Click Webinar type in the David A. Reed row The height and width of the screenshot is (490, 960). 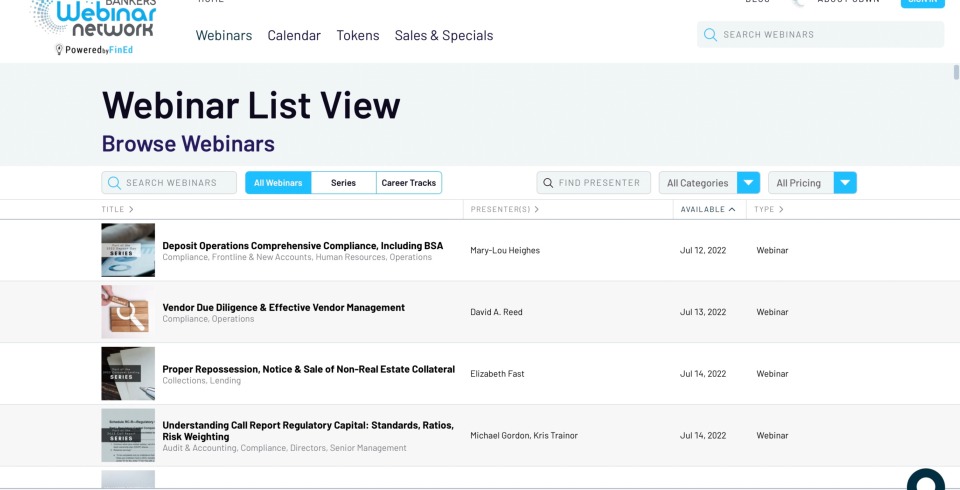click(772, 312)
